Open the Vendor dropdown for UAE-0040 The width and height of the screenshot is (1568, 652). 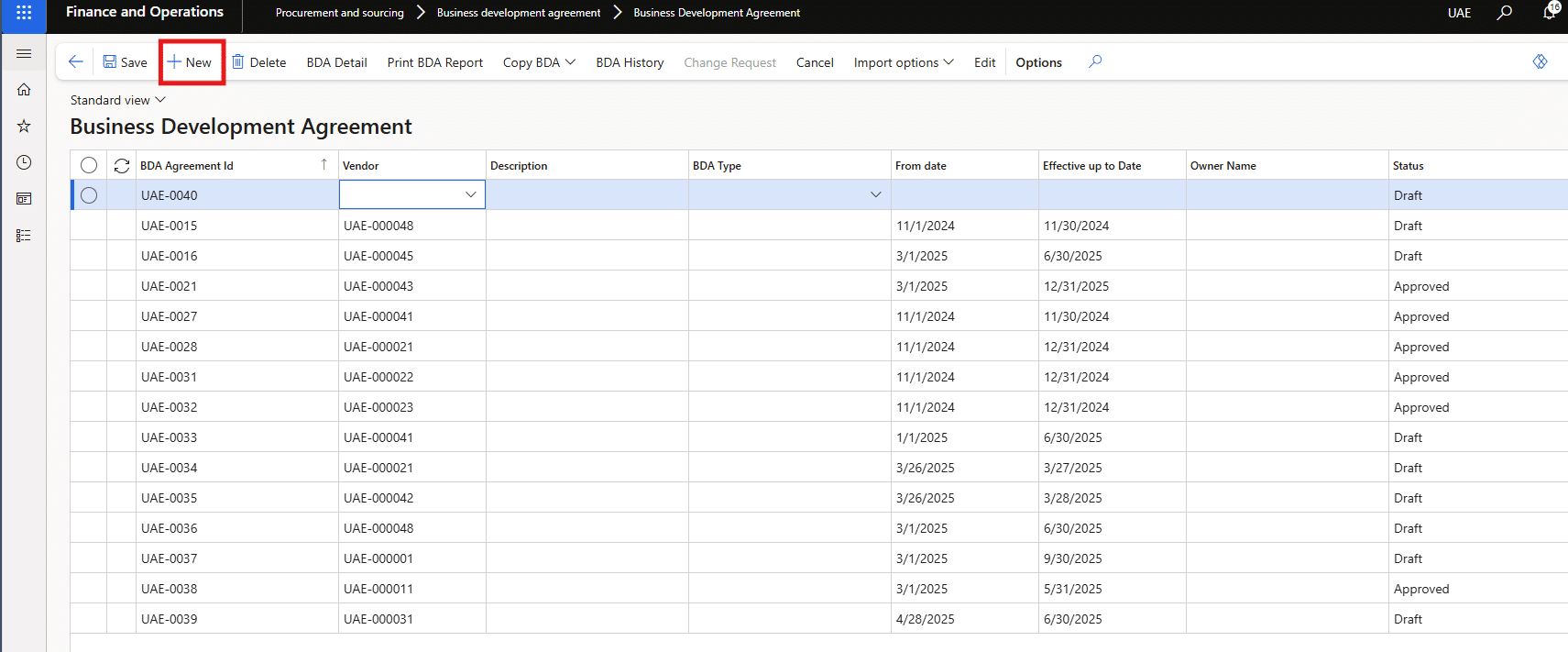[x=470, y=194]
